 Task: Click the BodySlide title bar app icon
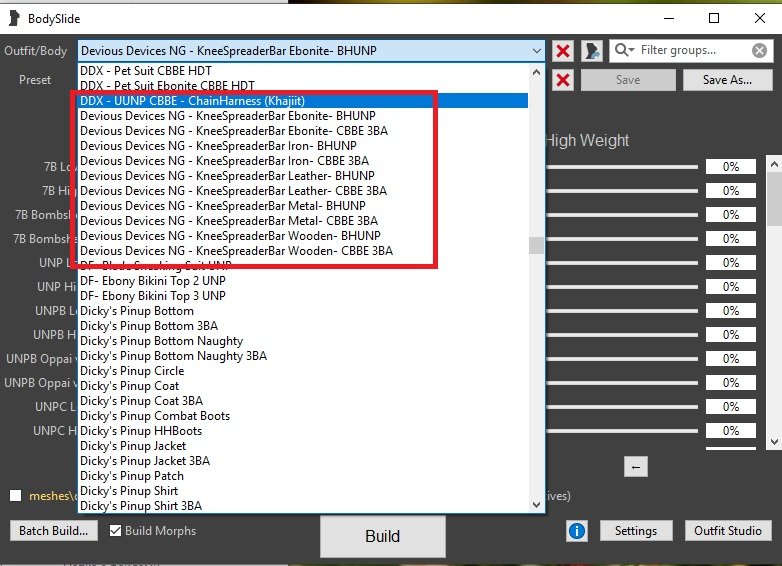click(13, 18)
